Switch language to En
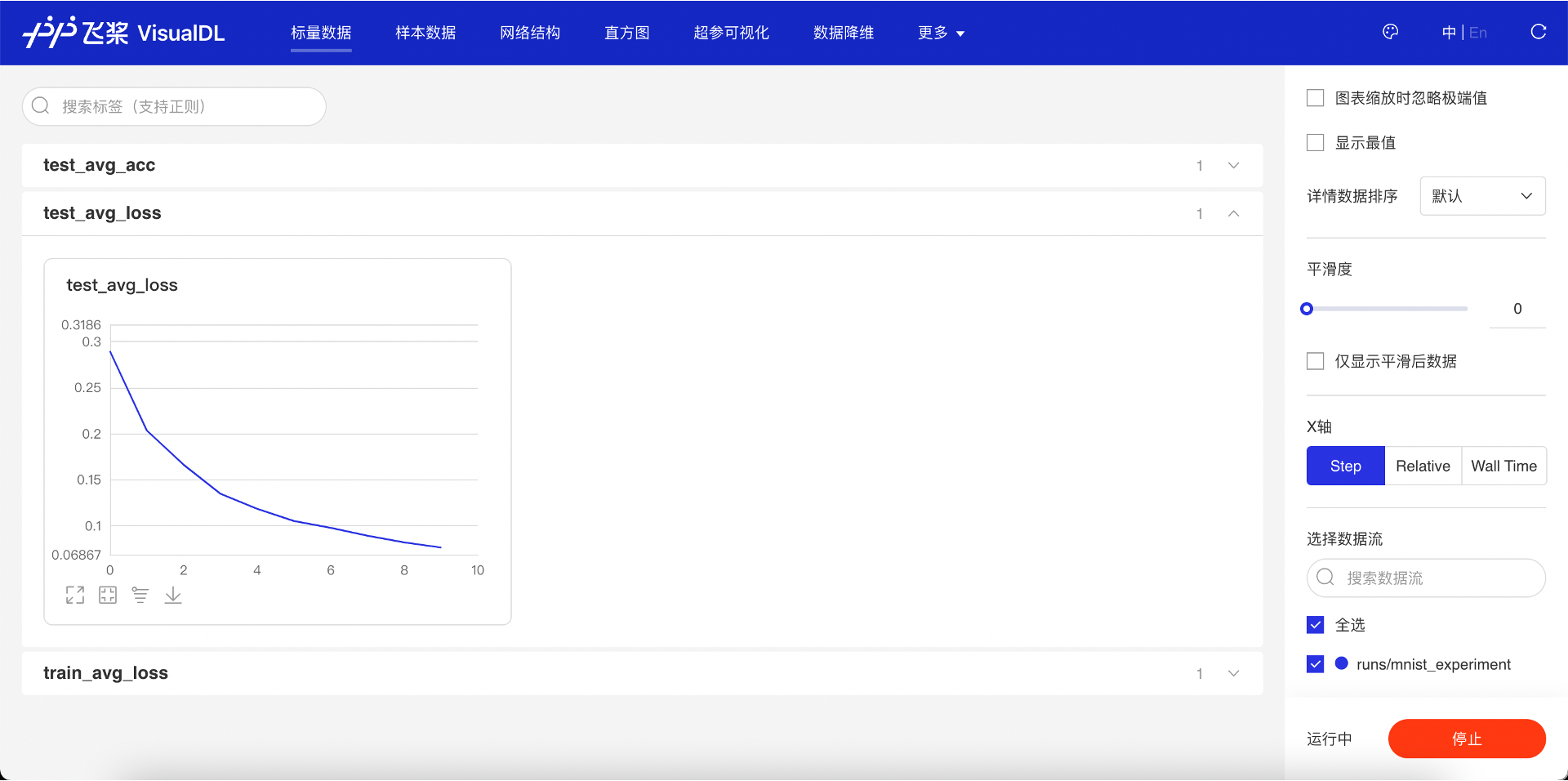The image size is (1568, 781). pos(1478,33)
